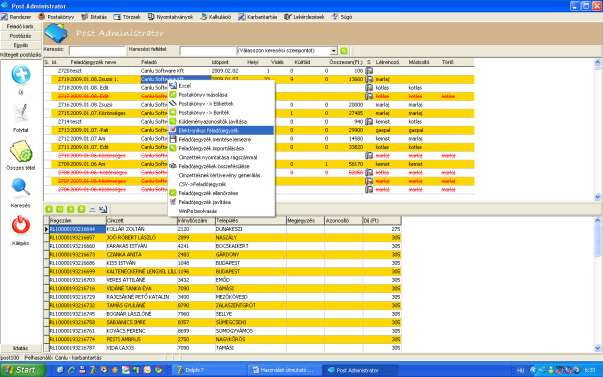Screen dimensions: 603x377
Task: Click the disk icon in row 2714 teszt
Action: coord(369,122)
